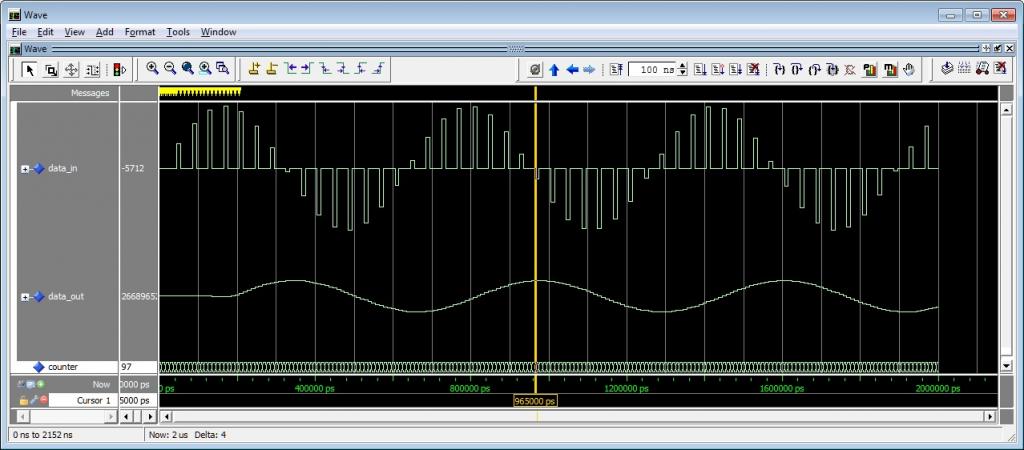The height and width of the screenshot is (450, 1024).
Task: Click the blue up arrow icon
Action: (x=554, y=69)
